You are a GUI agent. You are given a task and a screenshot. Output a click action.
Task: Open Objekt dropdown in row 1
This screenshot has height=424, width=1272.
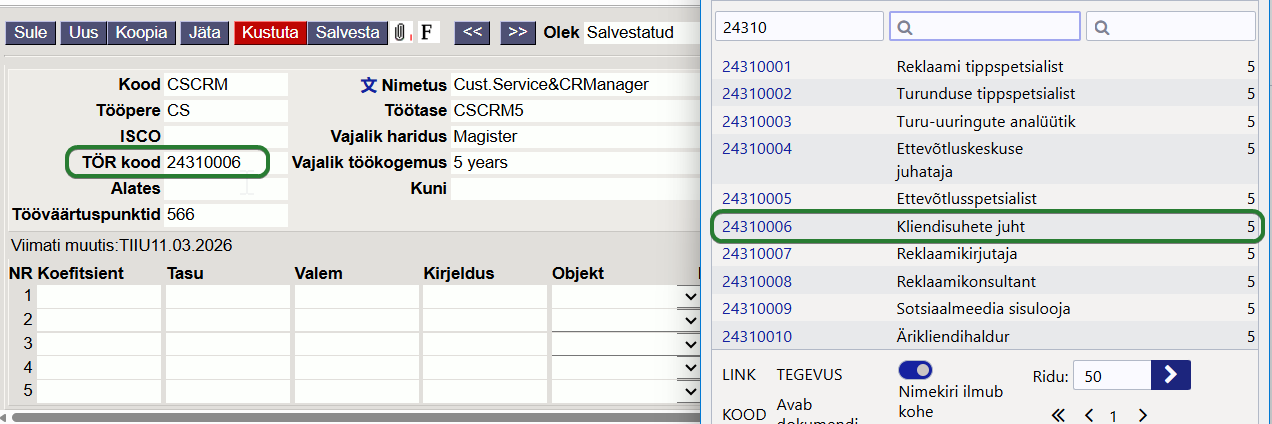[x=688, y=297]
